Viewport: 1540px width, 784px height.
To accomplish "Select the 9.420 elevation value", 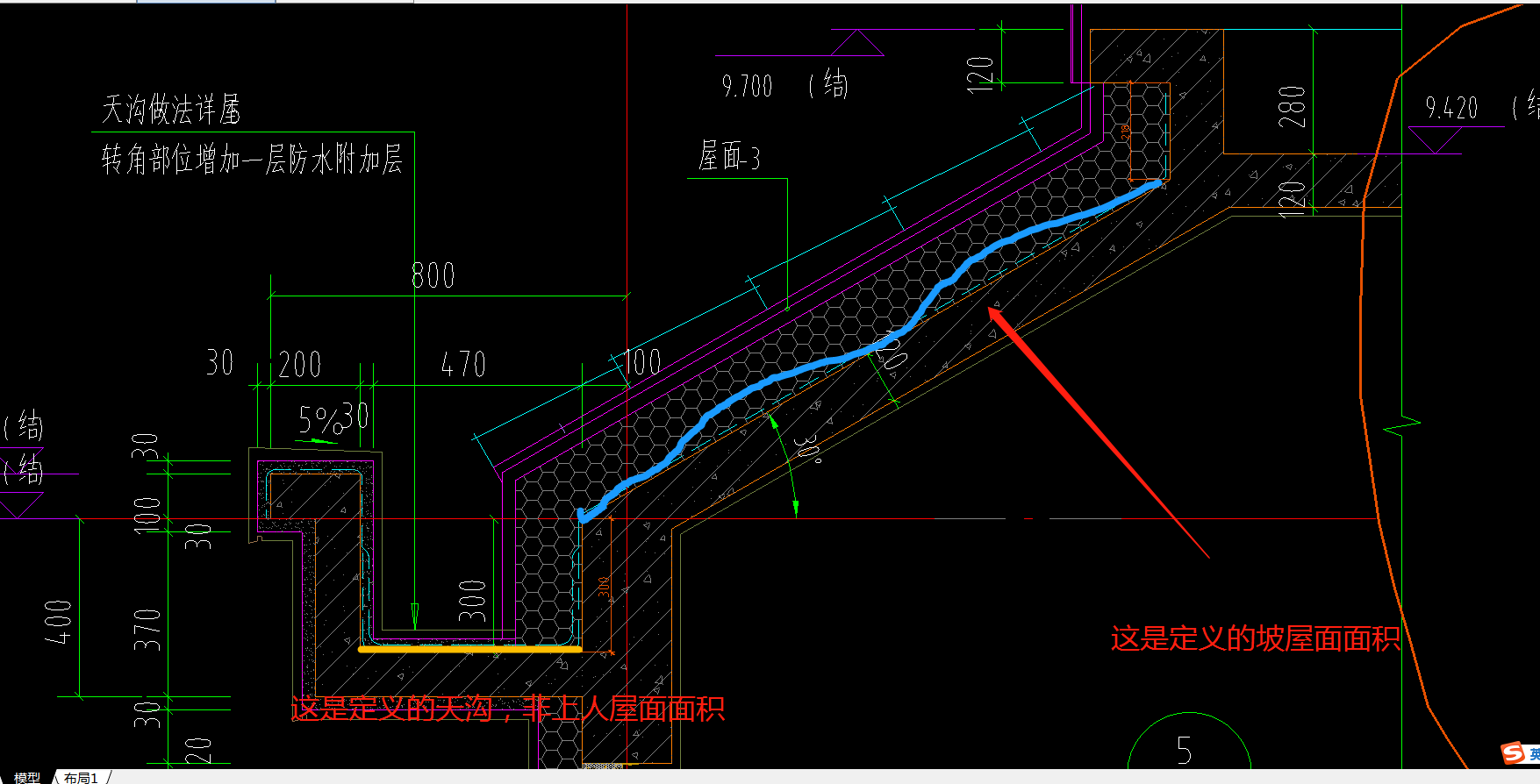I will (1451, 108).
